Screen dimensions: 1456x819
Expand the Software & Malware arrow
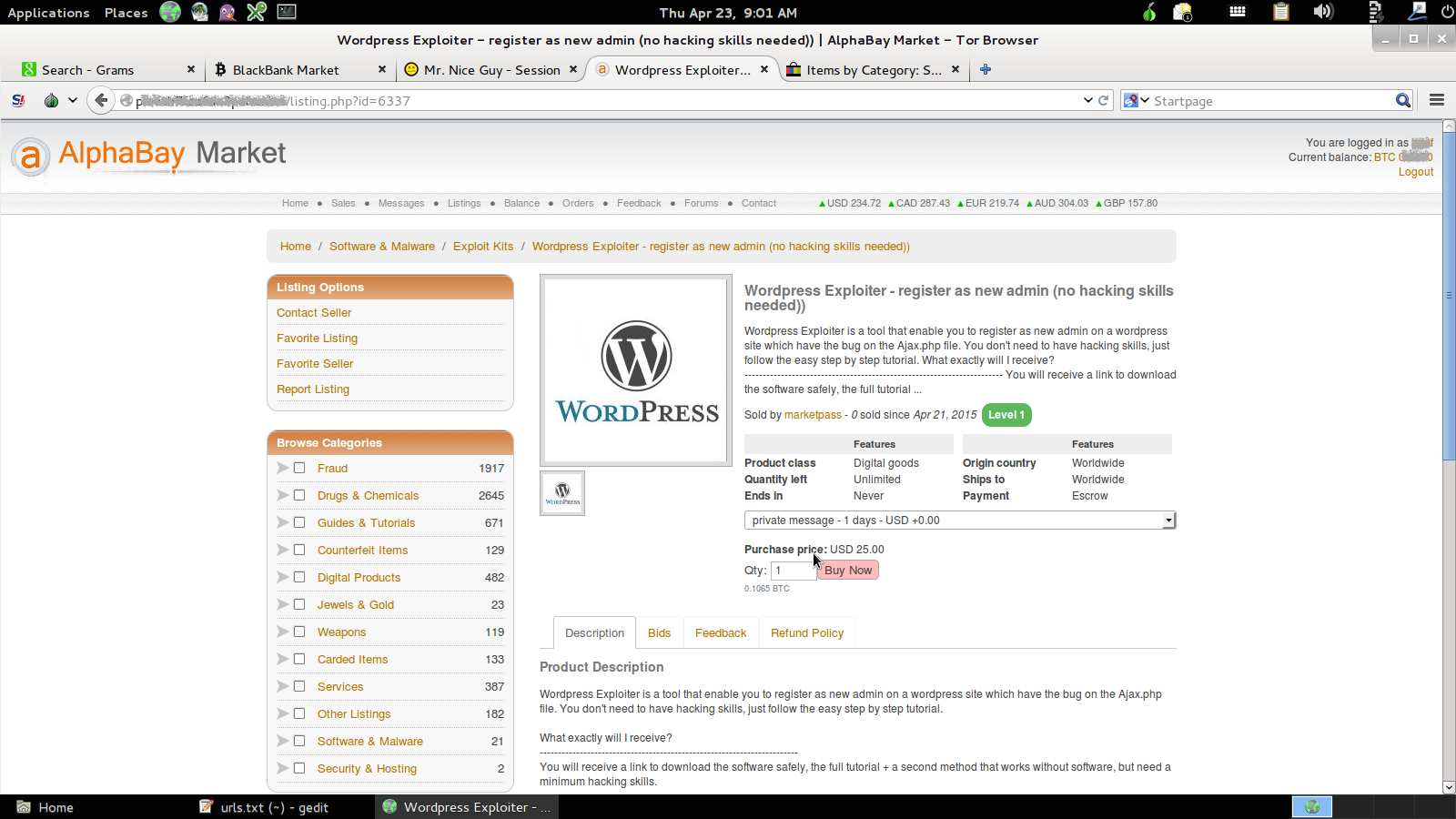click(x=282, y=741)
